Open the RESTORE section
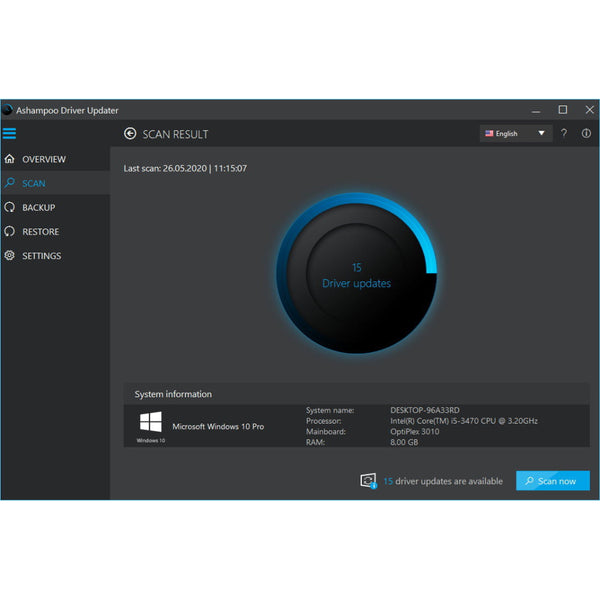 [55, 231]
